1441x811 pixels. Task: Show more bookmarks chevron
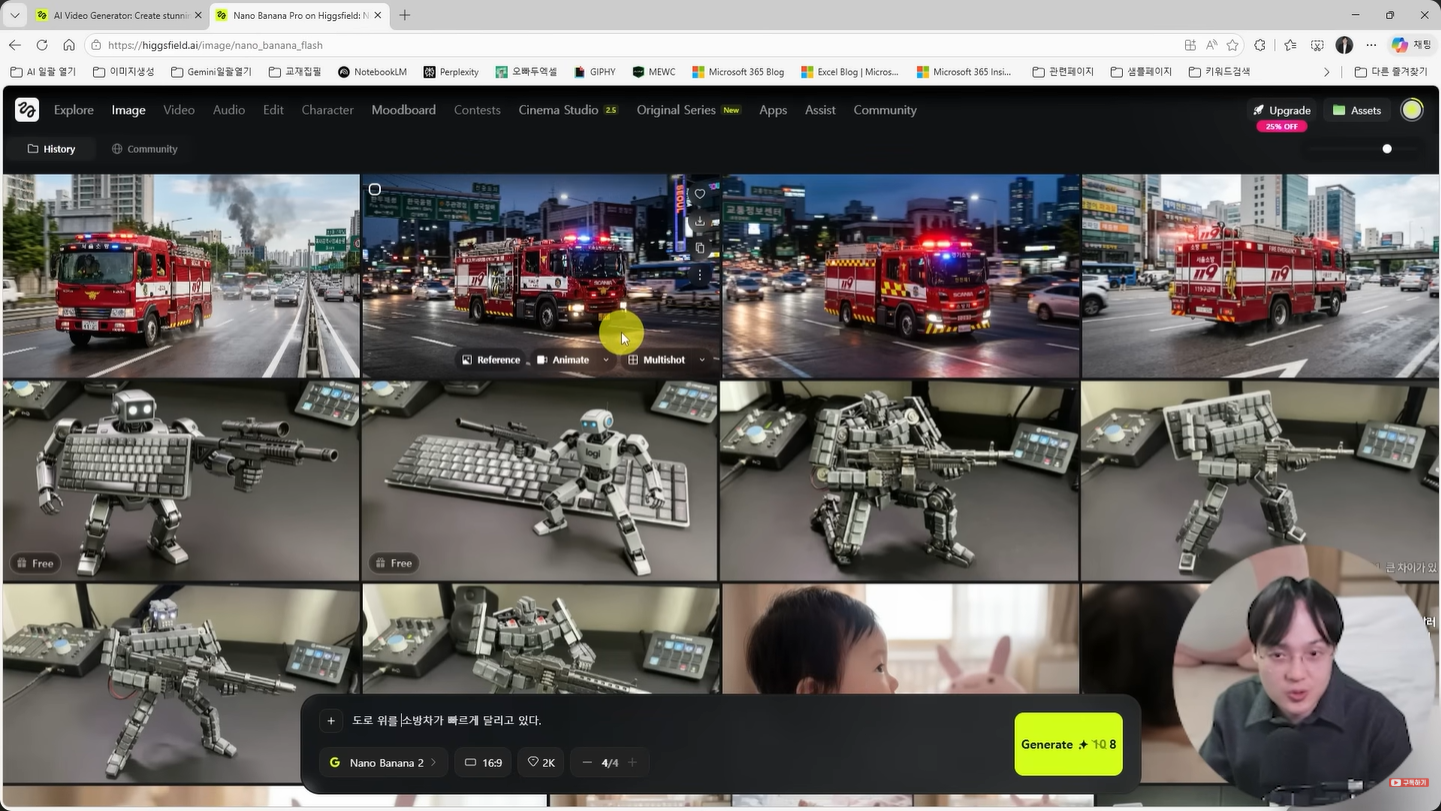coord(1327,72)
